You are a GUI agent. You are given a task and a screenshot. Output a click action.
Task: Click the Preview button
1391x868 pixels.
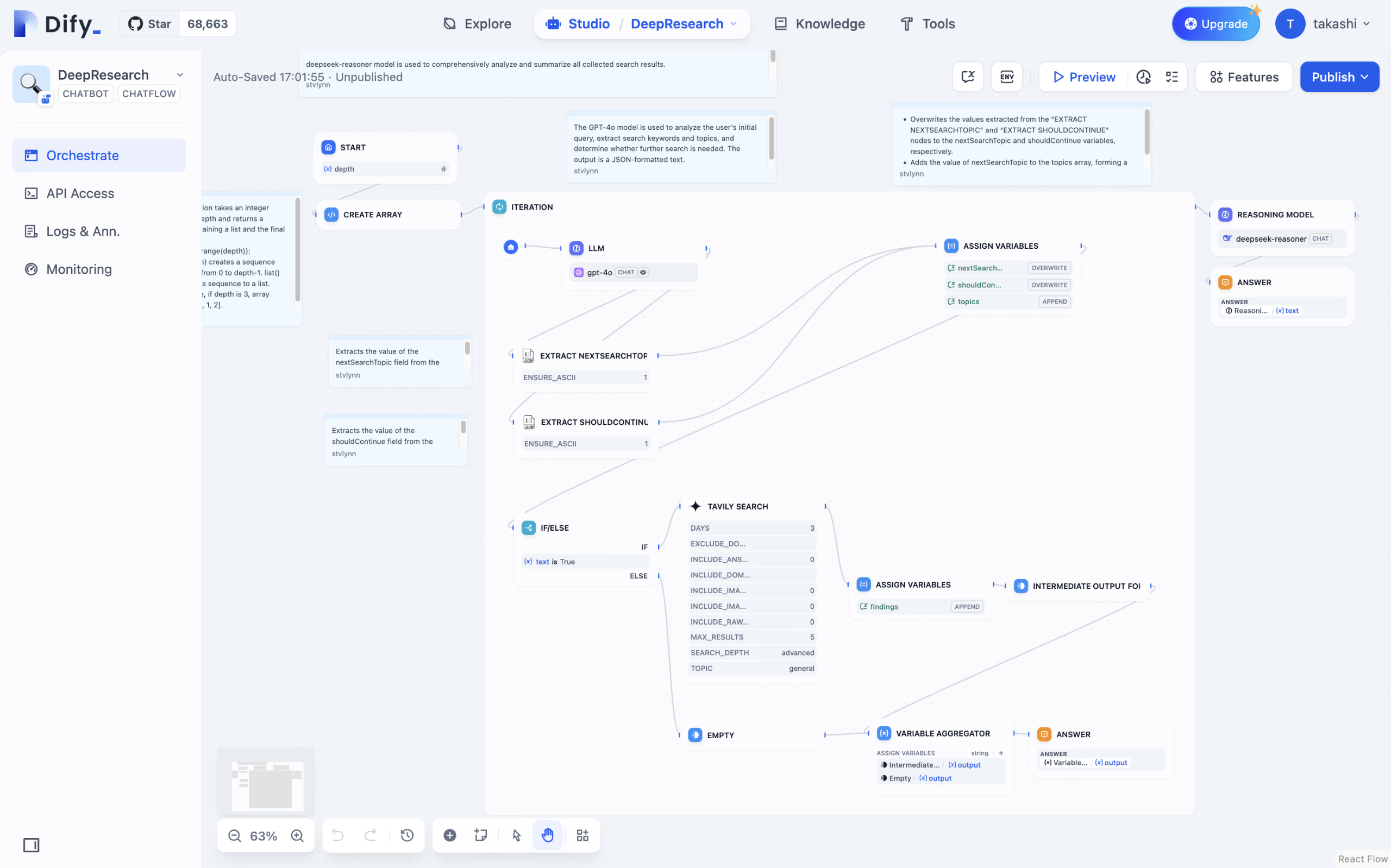1084,77
